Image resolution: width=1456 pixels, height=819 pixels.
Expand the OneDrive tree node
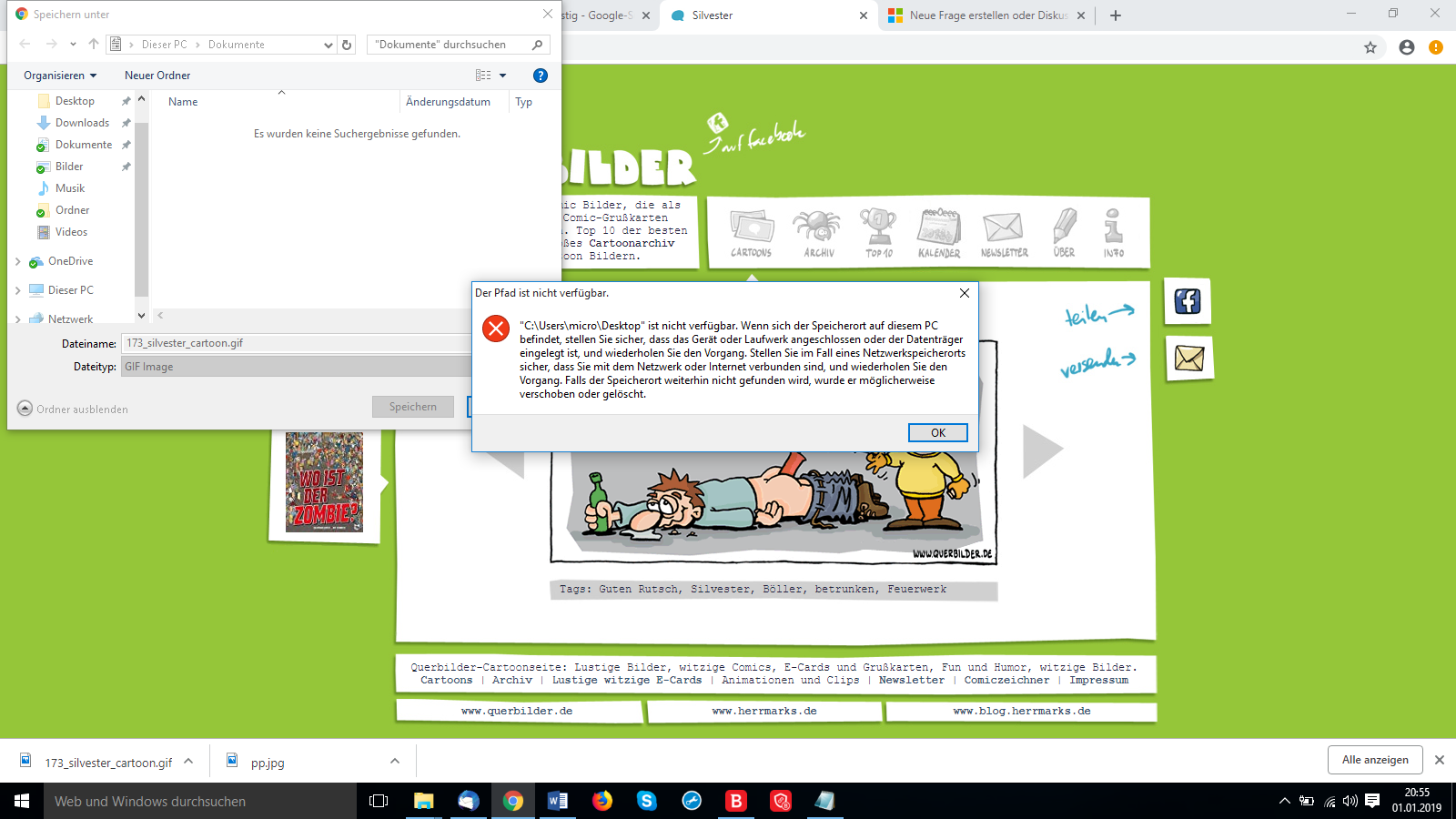[18, 262]
